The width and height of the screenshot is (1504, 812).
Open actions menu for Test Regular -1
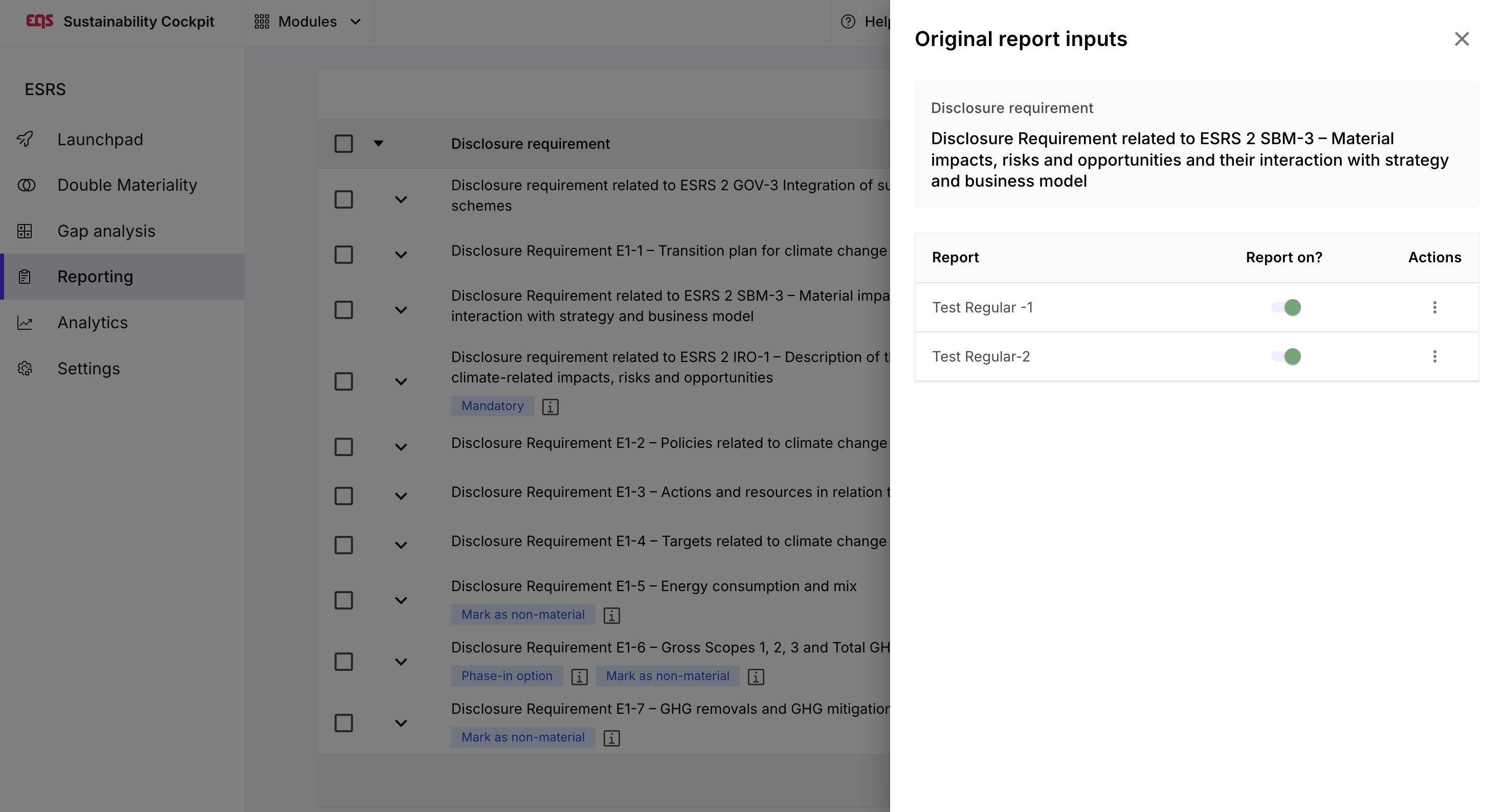click(x=1434, y=308)
